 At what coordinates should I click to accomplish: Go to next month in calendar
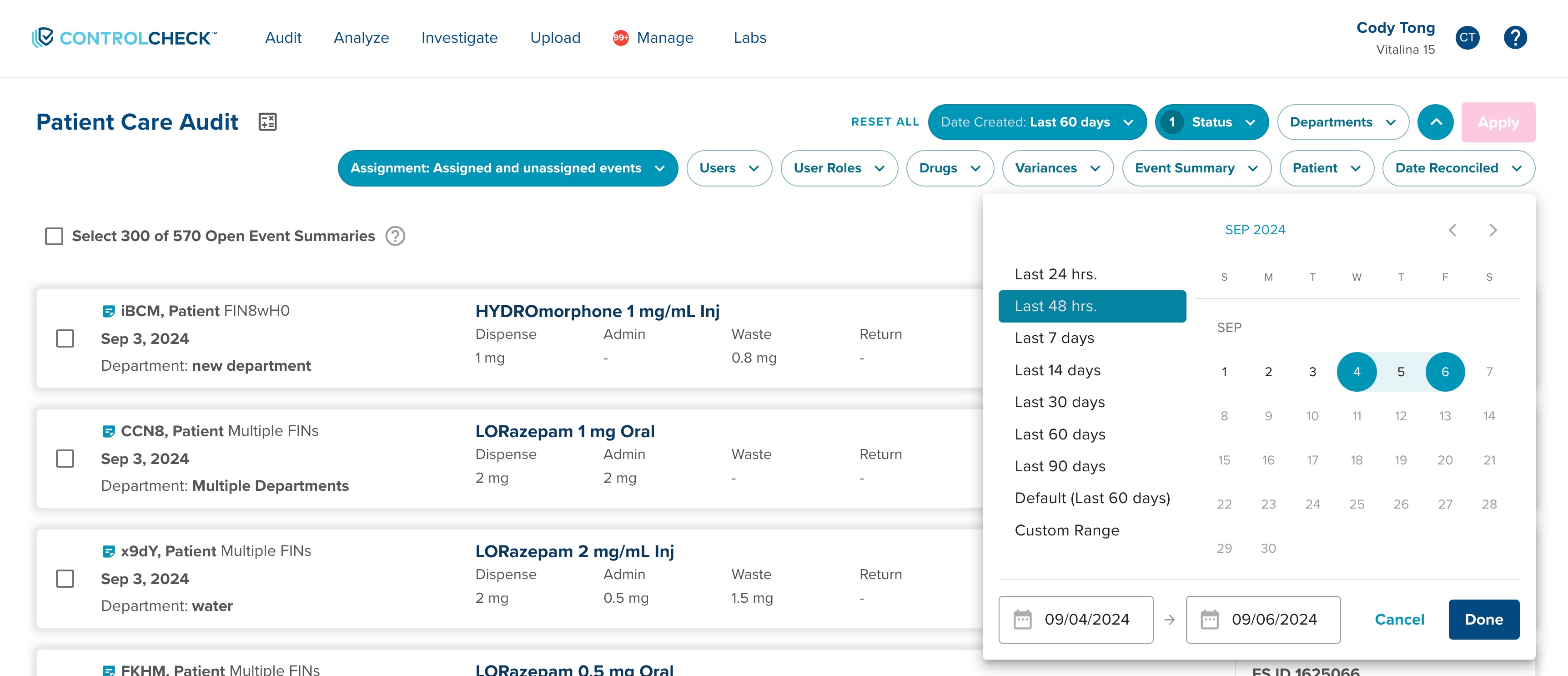tap(1493, 230)
